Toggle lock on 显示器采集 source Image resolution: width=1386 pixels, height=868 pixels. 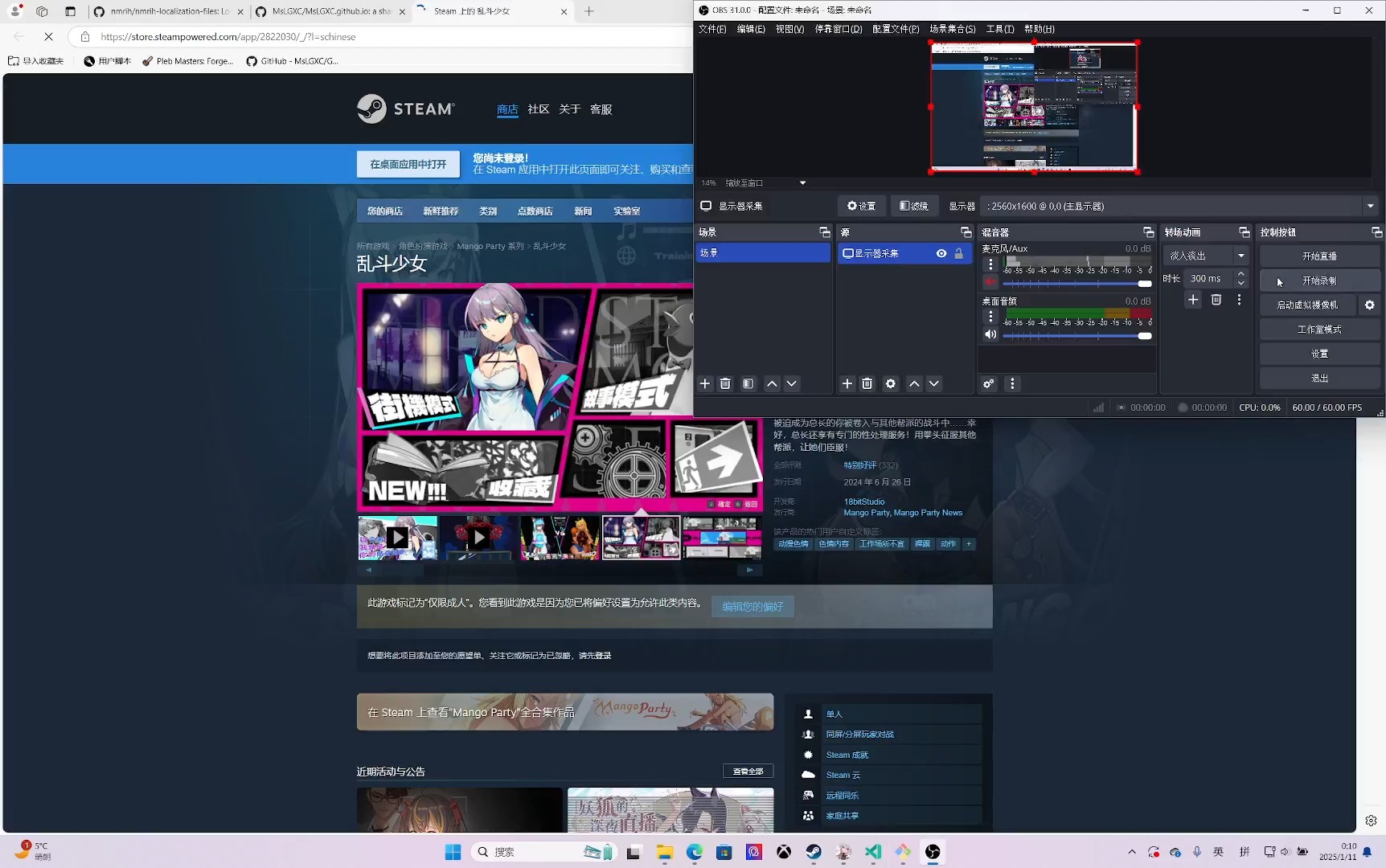pos(959,253)
